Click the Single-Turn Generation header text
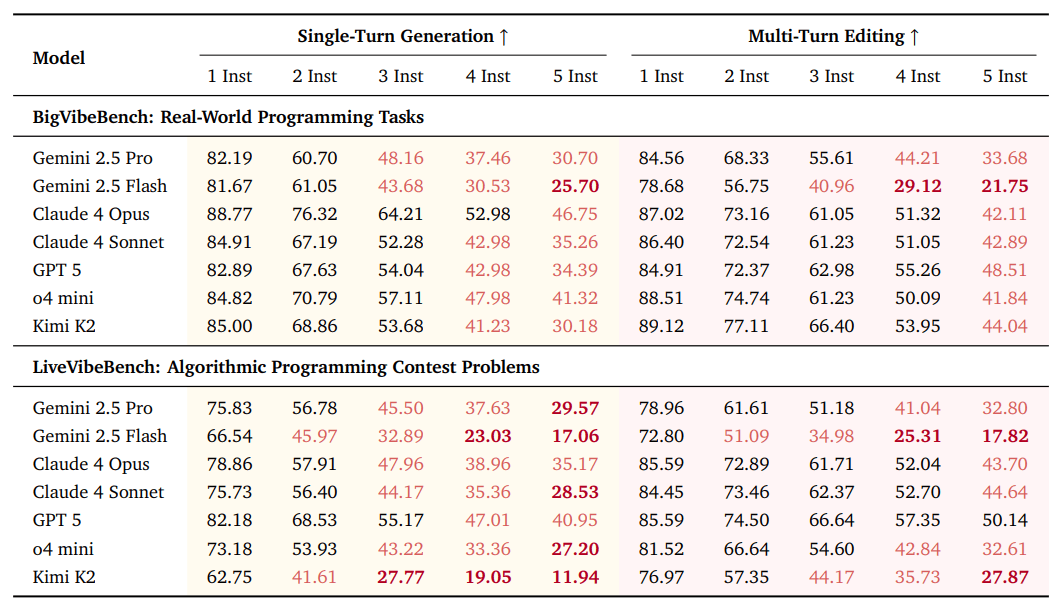The height and width of the screenshot is (609, 1062). click(395, 37)
